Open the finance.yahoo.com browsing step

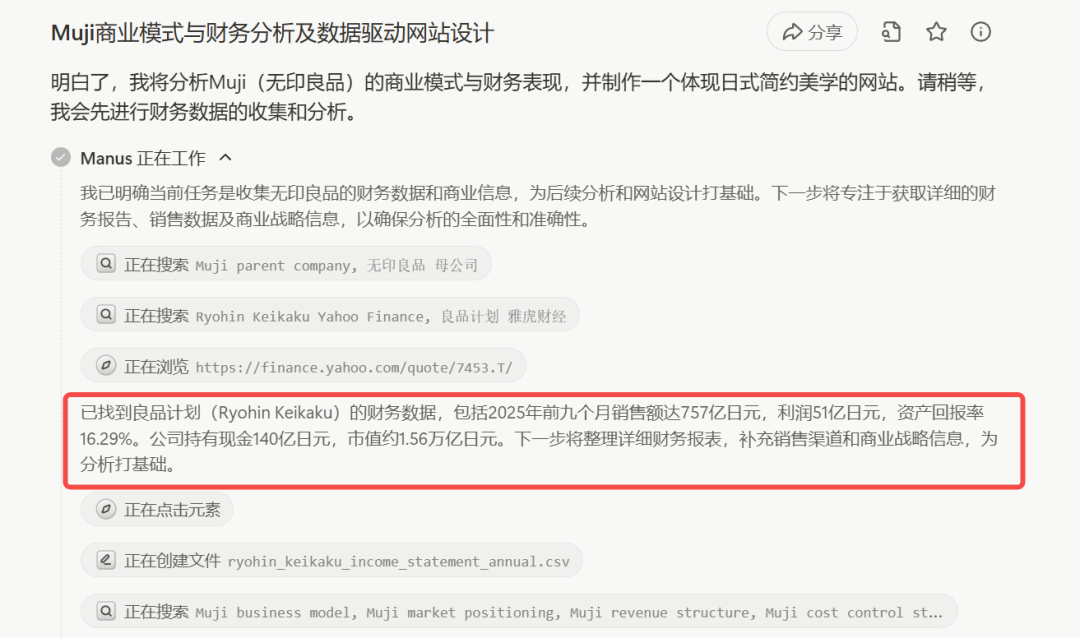point(303,367)
